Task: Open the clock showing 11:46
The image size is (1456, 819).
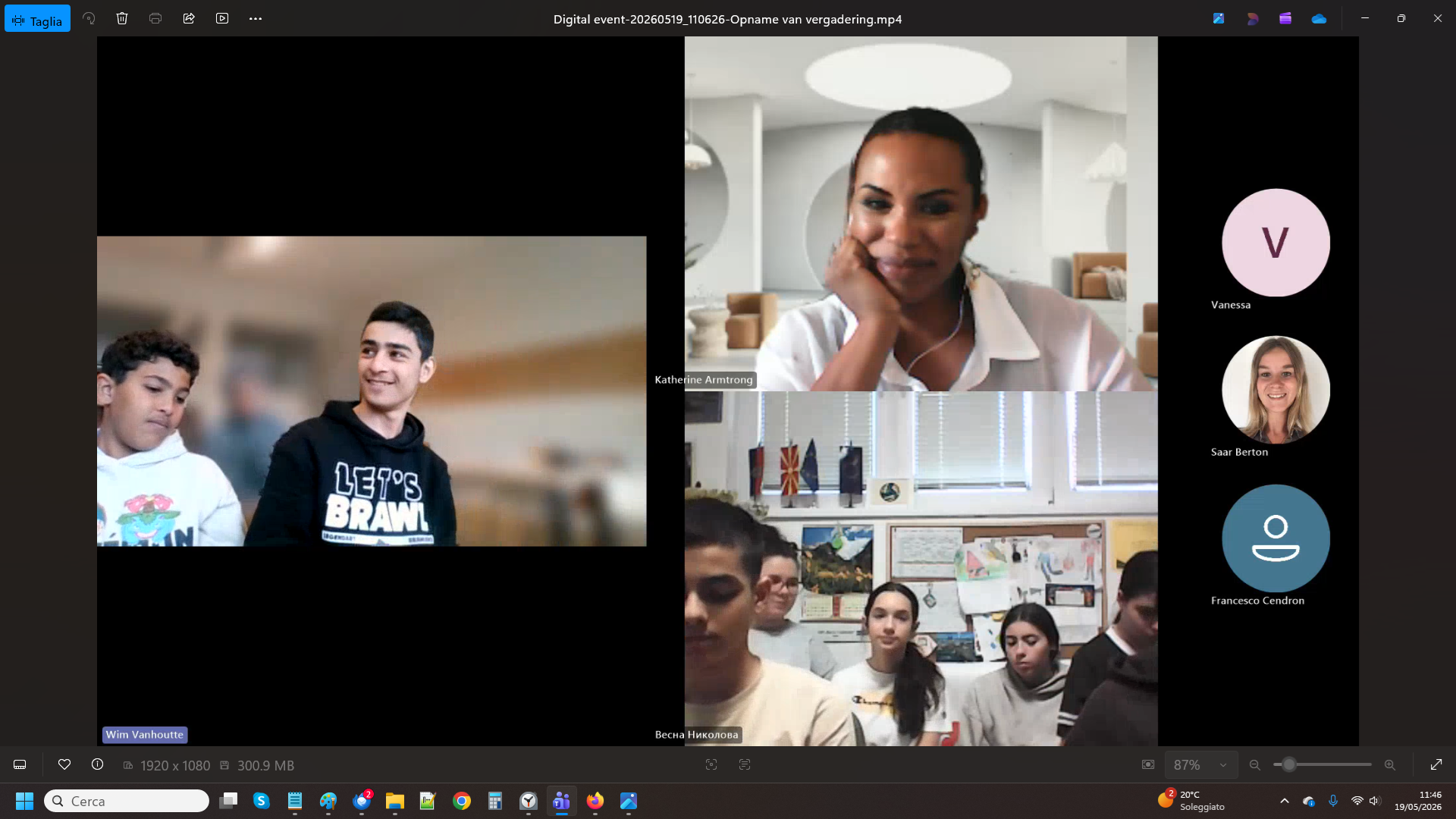Action: 1418,801
